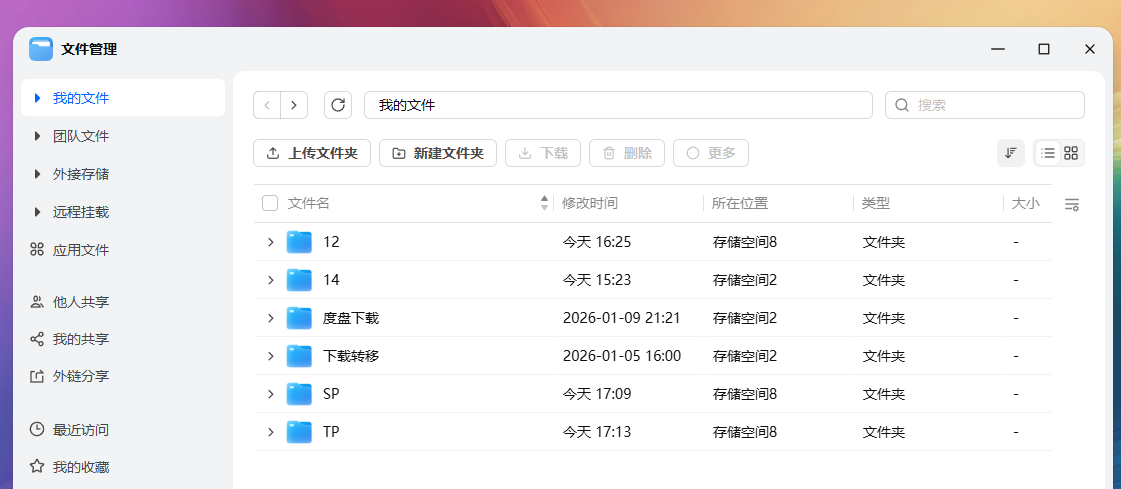Expand 团队文件 in the sidebar
This screenshot has width=1121, height=489.
38,136
